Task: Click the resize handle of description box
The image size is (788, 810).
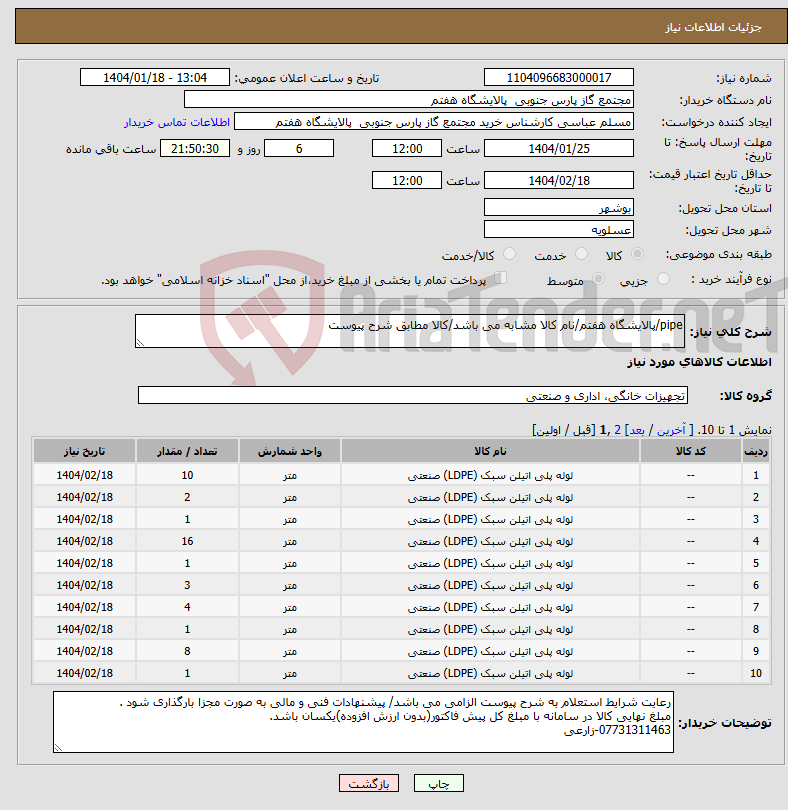Action: coord(140,342)
